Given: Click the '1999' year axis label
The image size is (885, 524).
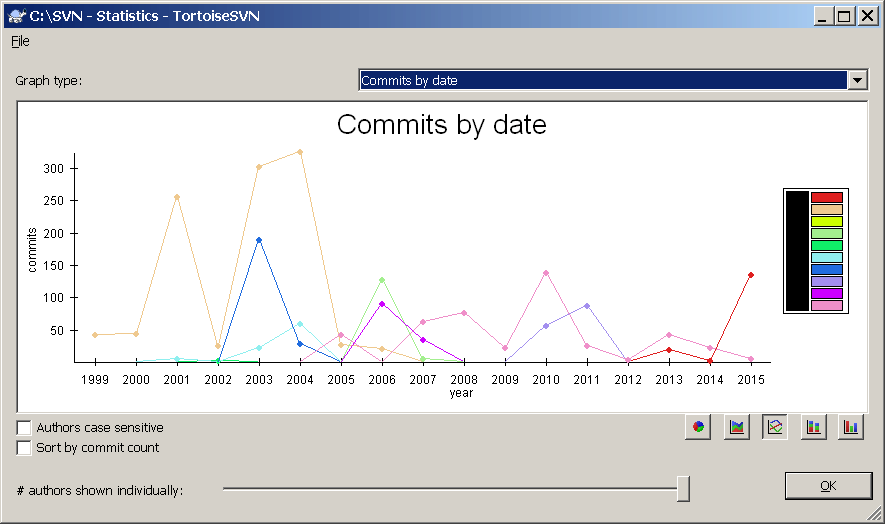Looking at the screenshot, I should 95,380.
